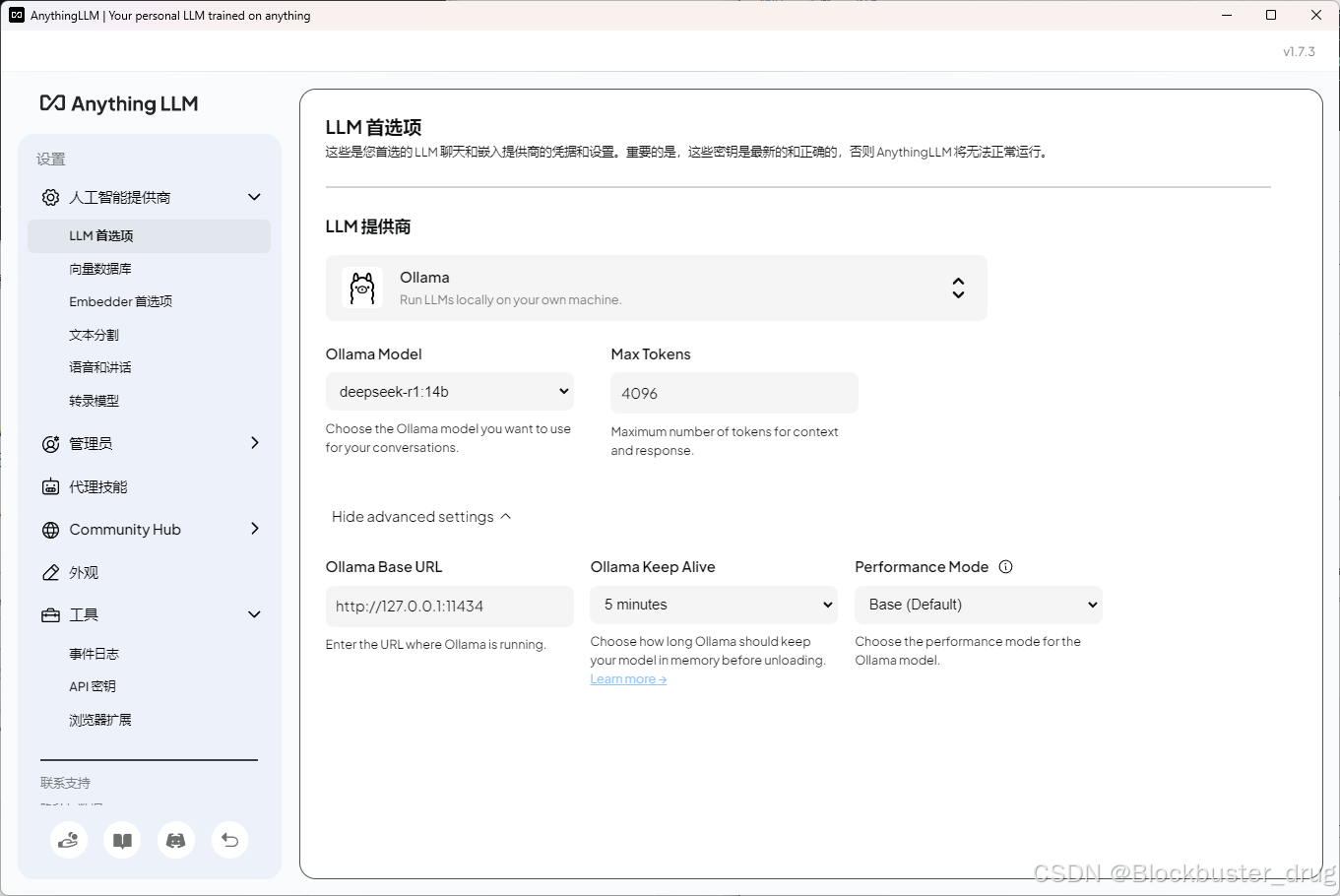Click the Ollama Keep Alive label
This screenshot has height=896, width=1340.
(653, 567)
